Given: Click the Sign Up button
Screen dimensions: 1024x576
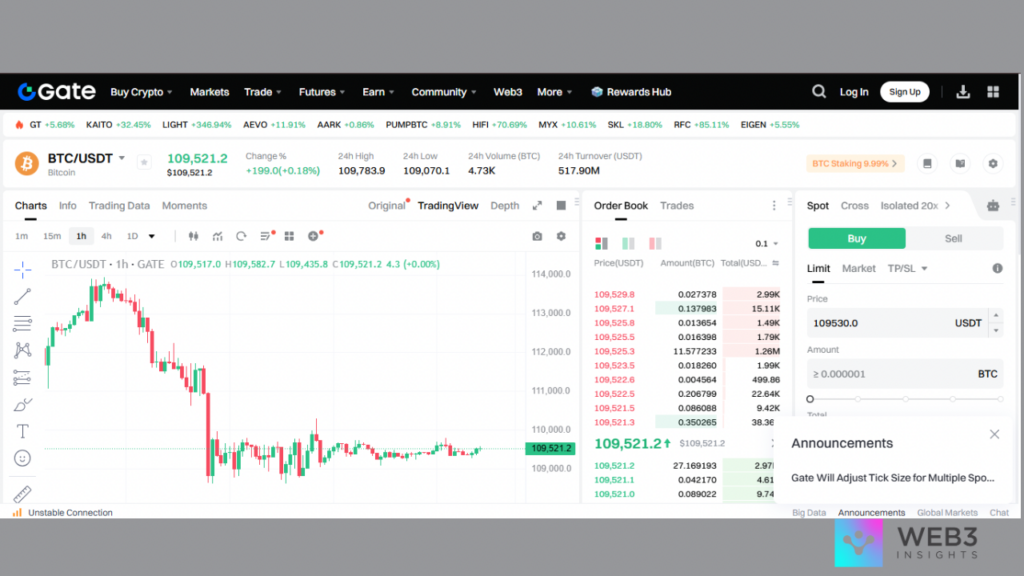Looking at the screenshot, I should [904, 92].
